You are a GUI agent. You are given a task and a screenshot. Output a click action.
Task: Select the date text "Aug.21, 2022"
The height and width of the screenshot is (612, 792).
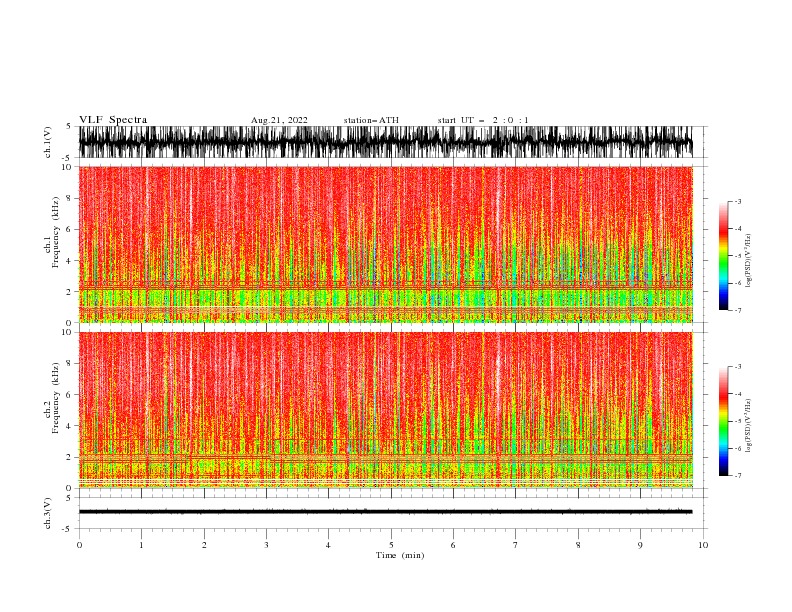pos(279,120)
